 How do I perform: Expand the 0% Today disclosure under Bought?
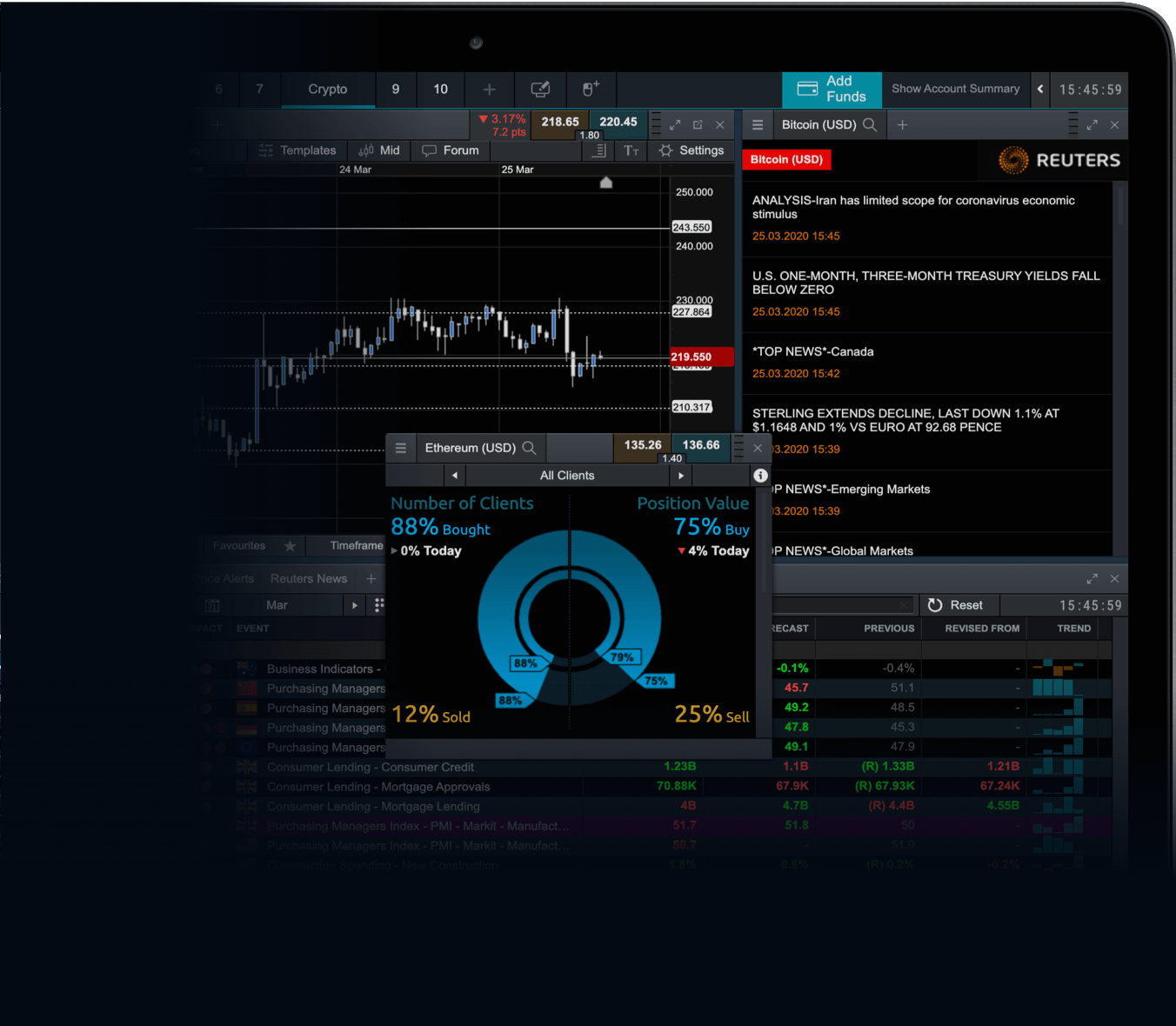pos(394,550)
